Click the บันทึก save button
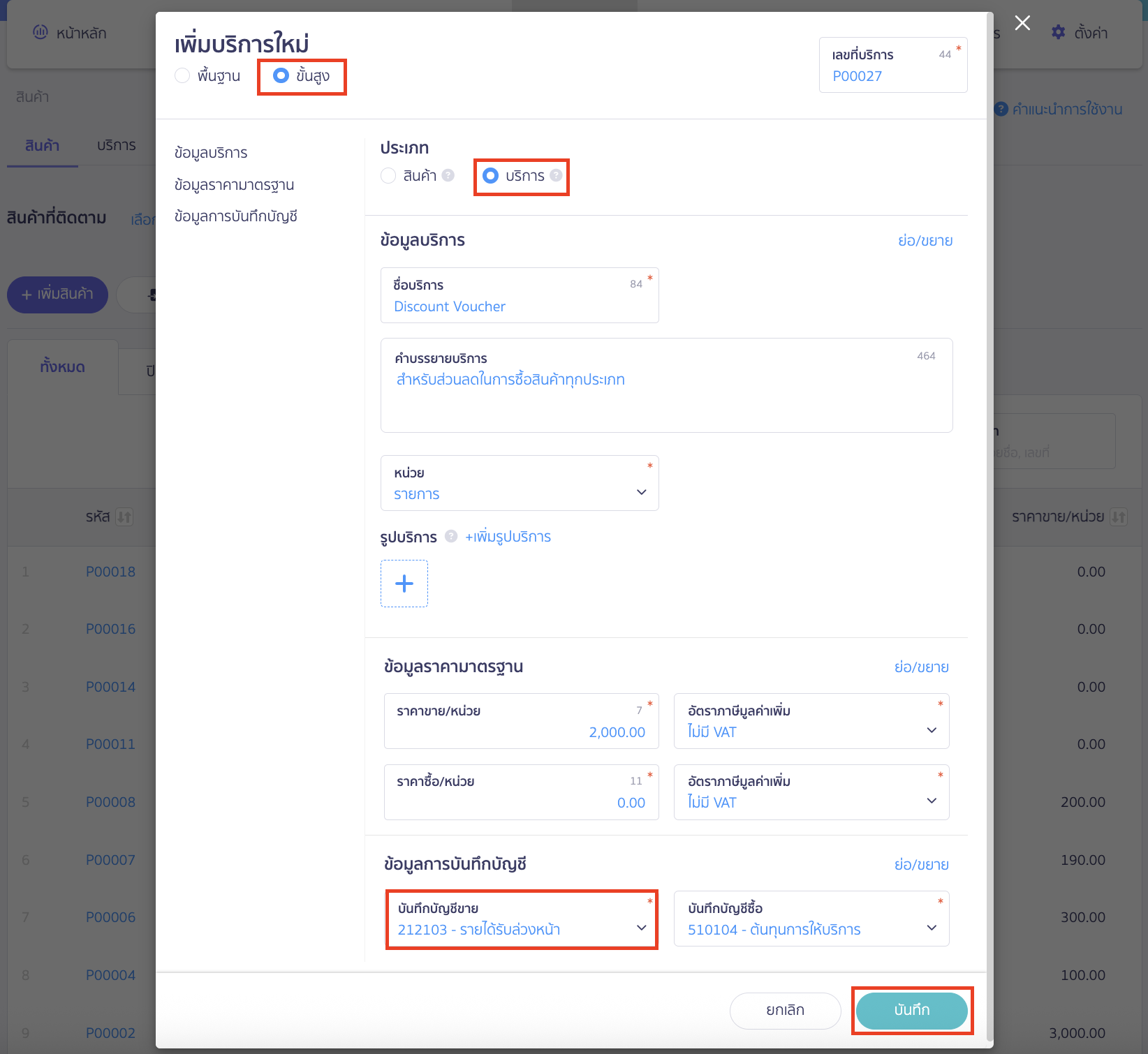The image size is (1148, 1054). (x=911, y=1010)
